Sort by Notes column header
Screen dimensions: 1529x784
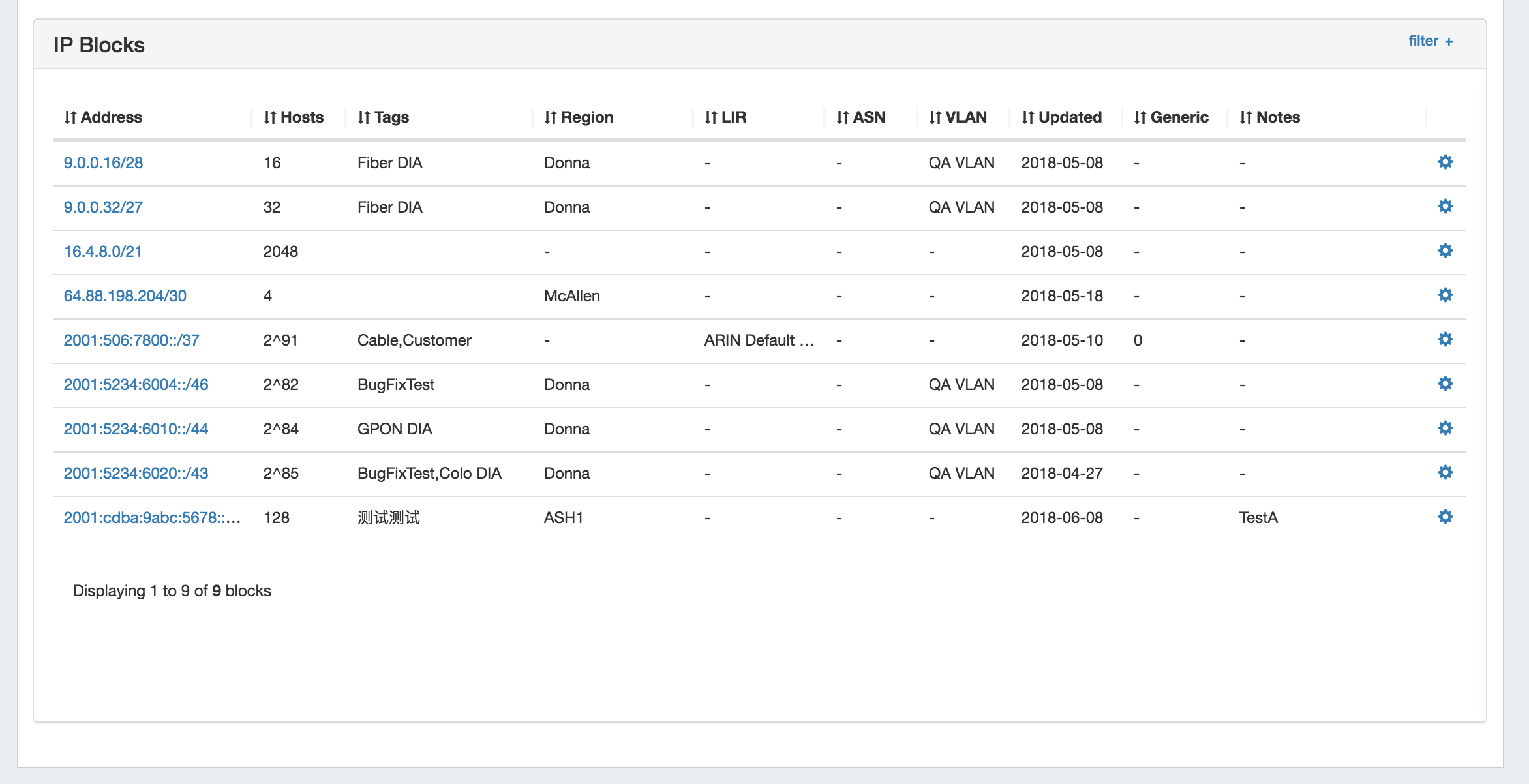pyautogui.click(x=1269, y=117)
